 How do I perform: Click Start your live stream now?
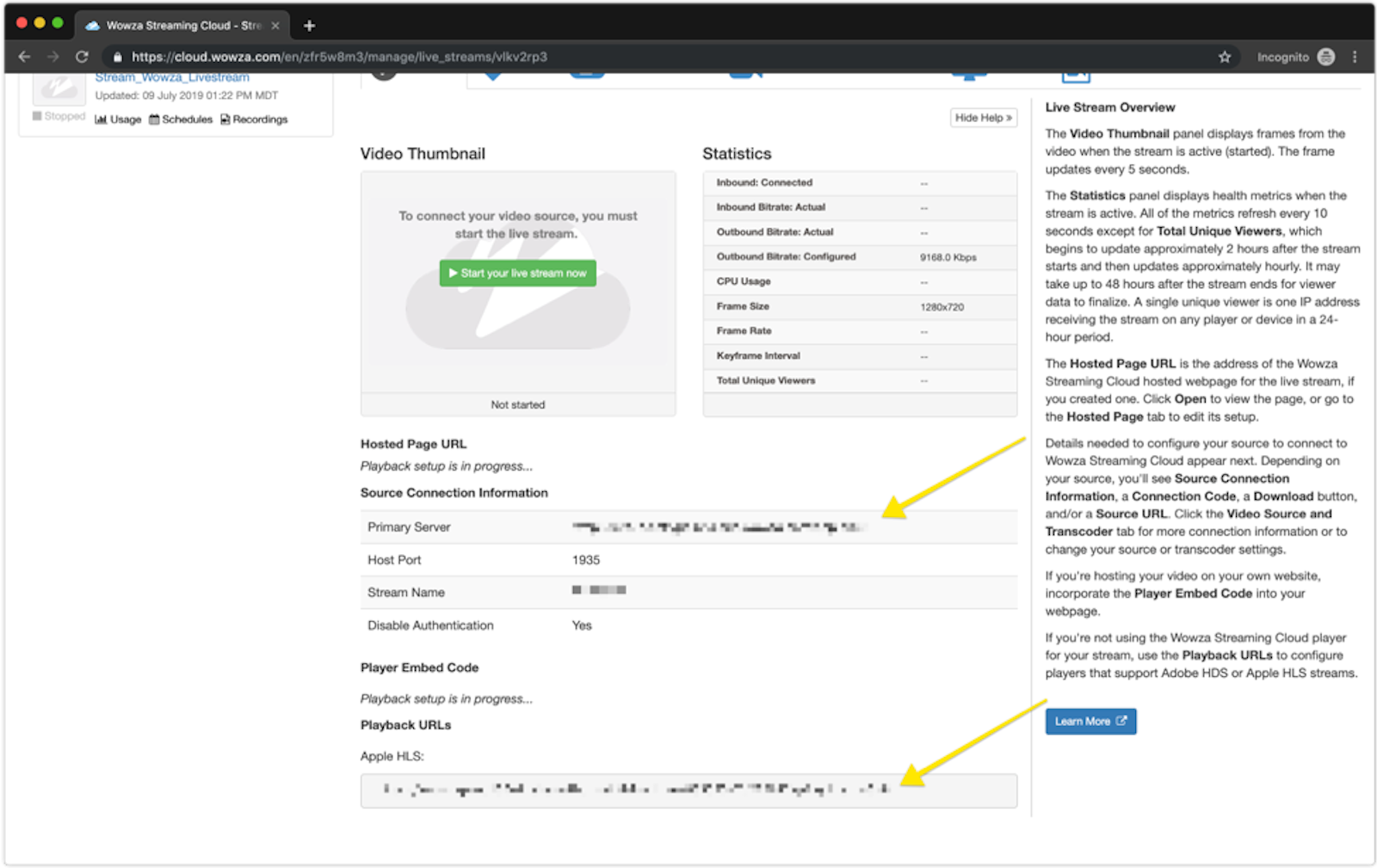517,273
